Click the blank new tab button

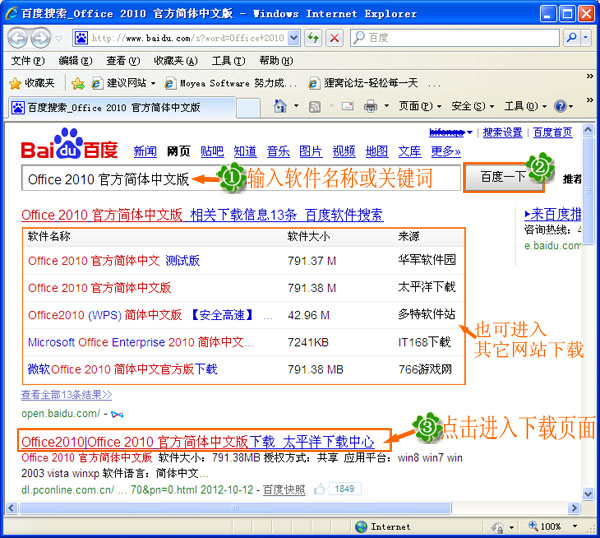point(248,108)
